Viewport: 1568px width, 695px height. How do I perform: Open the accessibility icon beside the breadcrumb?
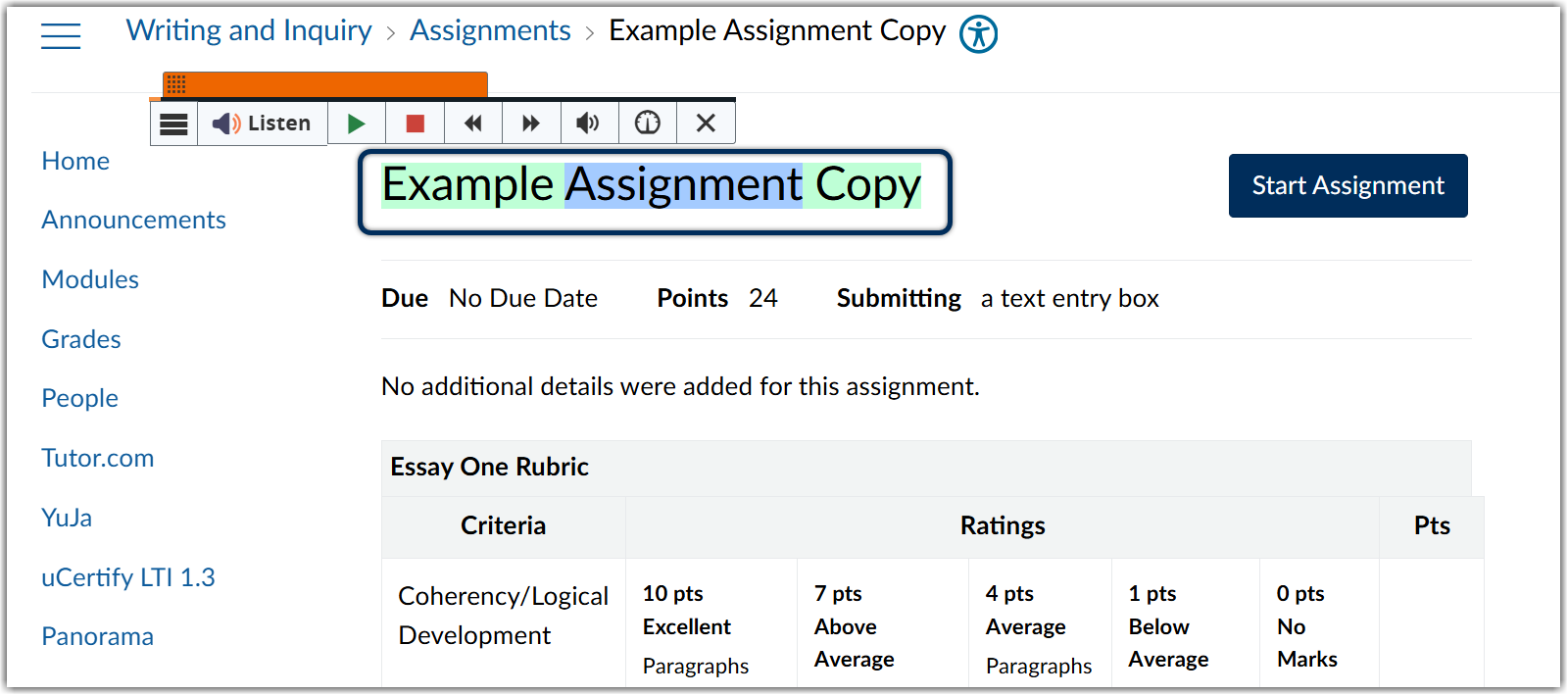[x=978, y=34]
